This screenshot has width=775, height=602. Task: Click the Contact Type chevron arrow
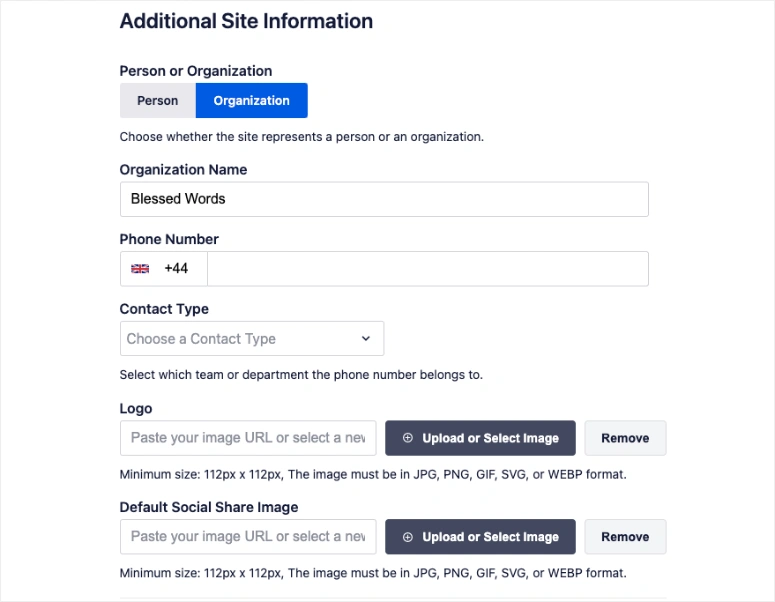[366, 339]
